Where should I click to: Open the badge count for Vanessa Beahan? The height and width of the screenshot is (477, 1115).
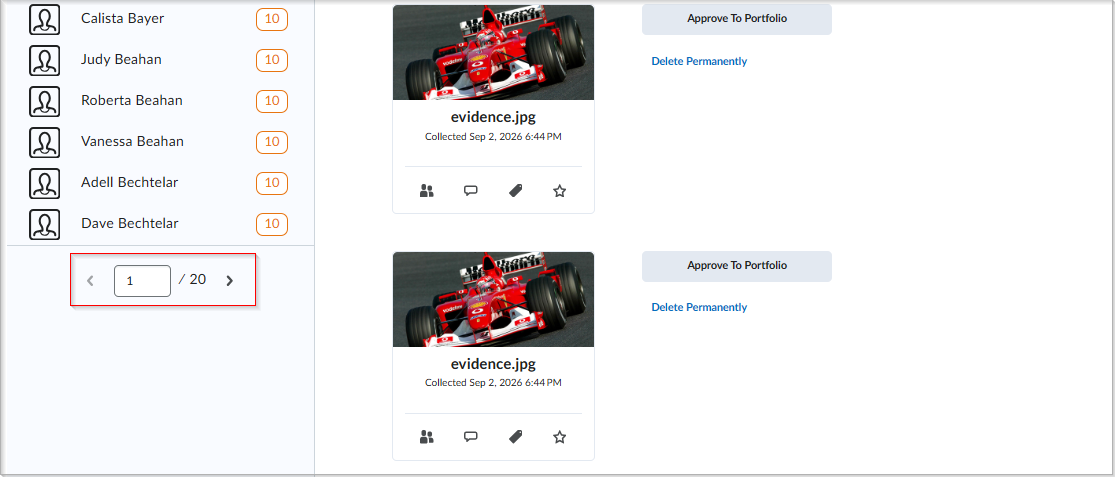pos(272,142)
